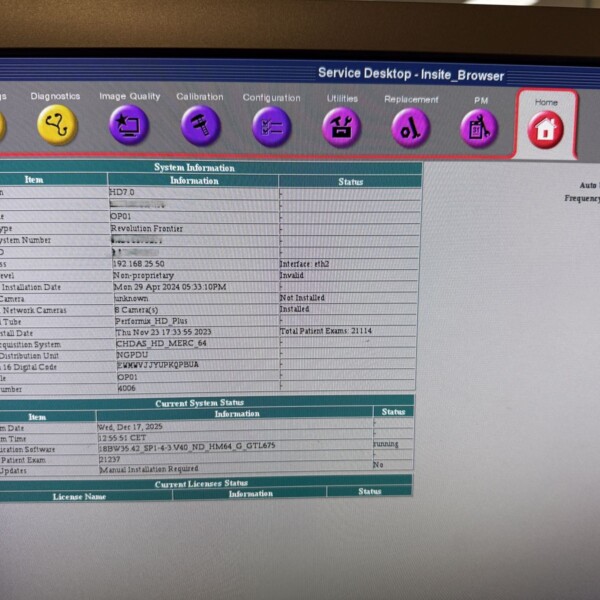The width and height of the screenshot is (600, 600).
Task: Select the Configuration checklist icon
Action: 271,127
